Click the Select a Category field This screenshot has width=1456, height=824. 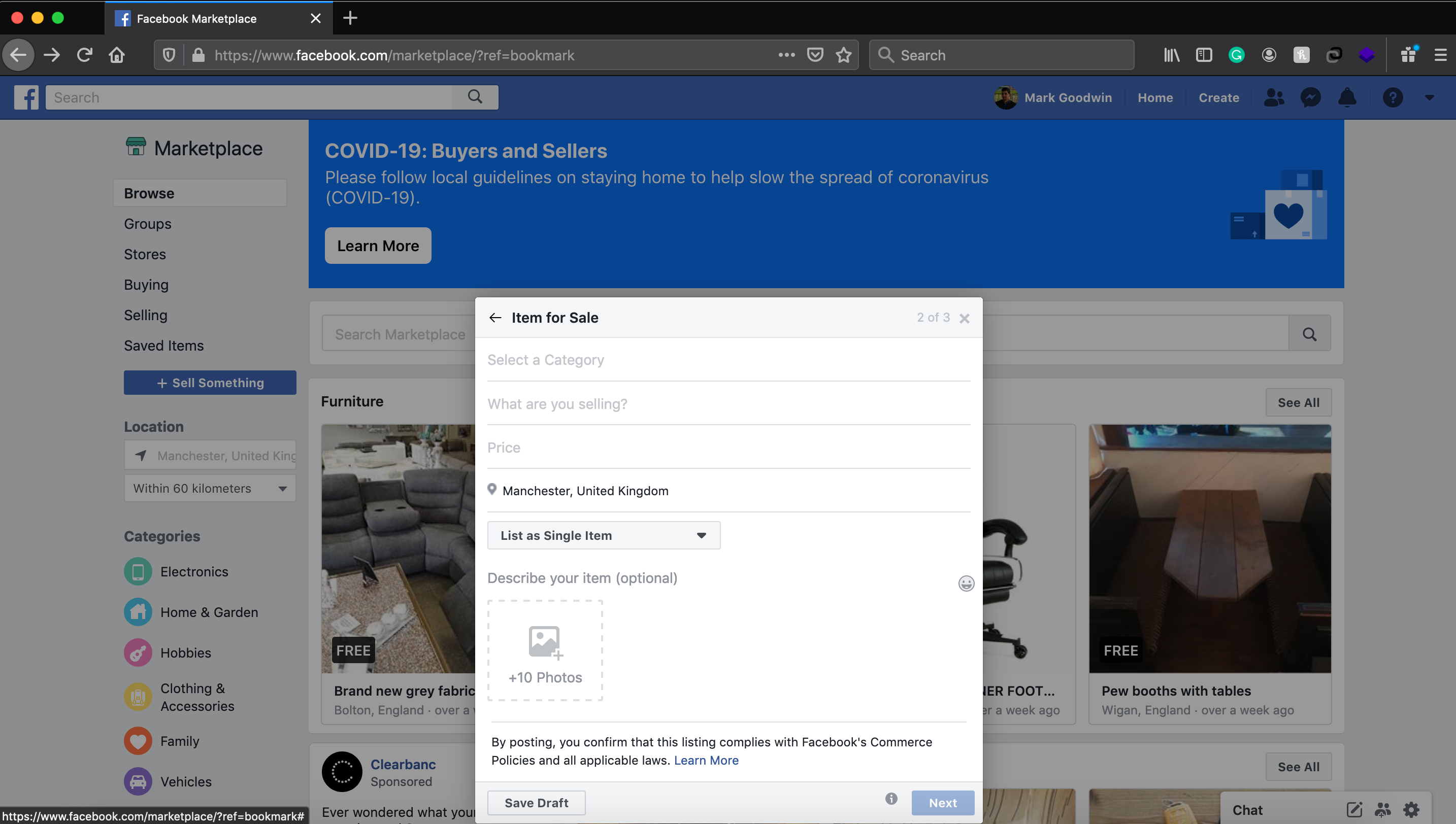728,360
